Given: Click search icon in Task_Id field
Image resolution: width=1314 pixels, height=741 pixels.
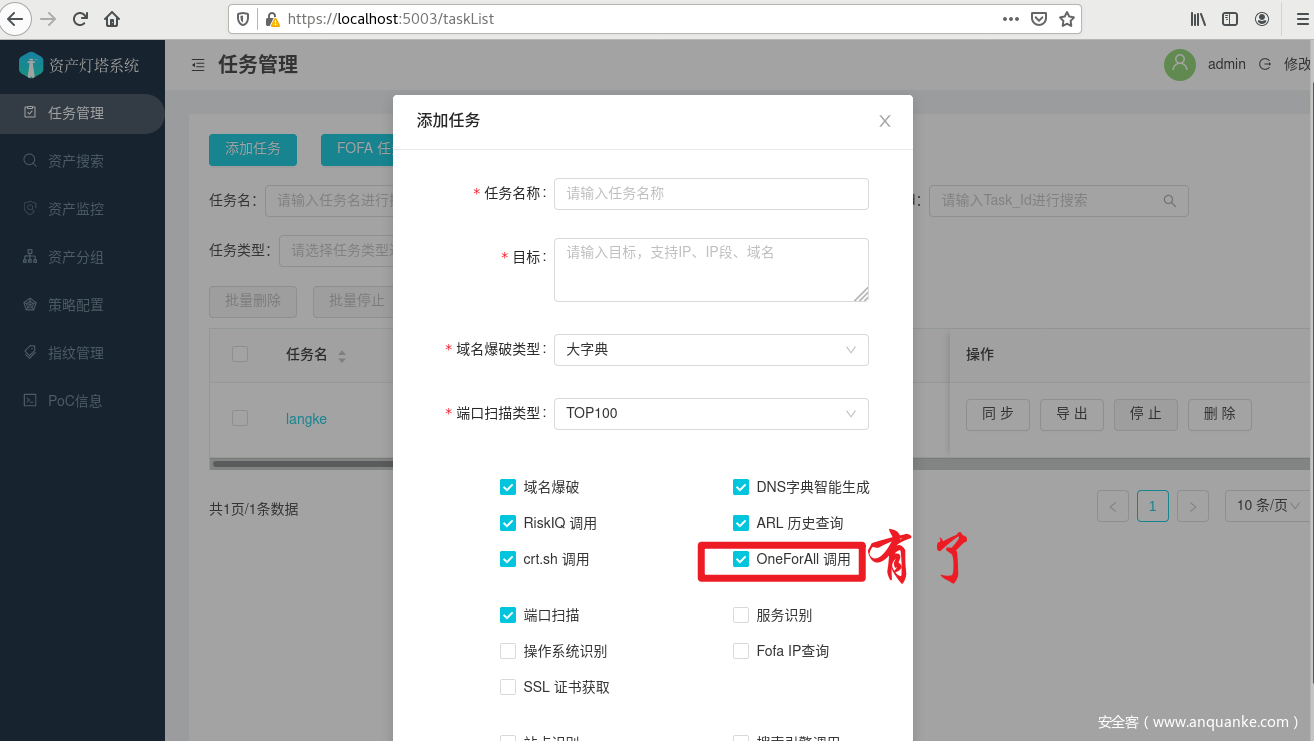Looking at the screenshot, I should (1169, 201).
